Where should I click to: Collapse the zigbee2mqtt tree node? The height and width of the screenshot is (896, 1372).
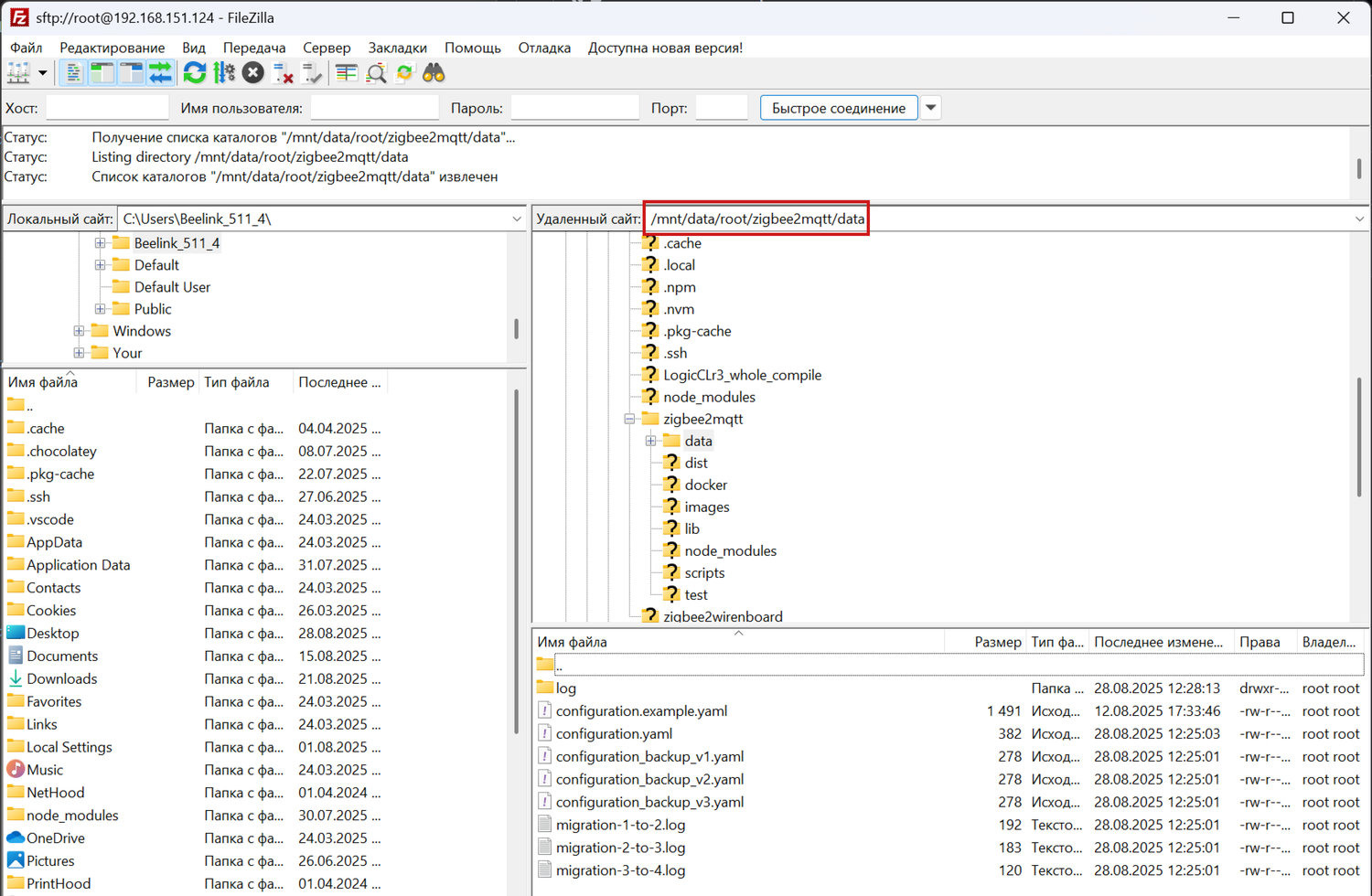click(x=628, y=419)
